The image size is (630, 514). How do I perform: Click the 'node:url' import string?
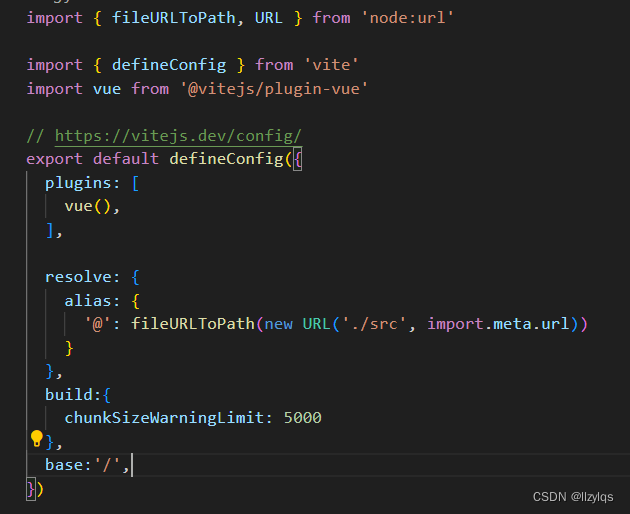click(x=407, y=18)
